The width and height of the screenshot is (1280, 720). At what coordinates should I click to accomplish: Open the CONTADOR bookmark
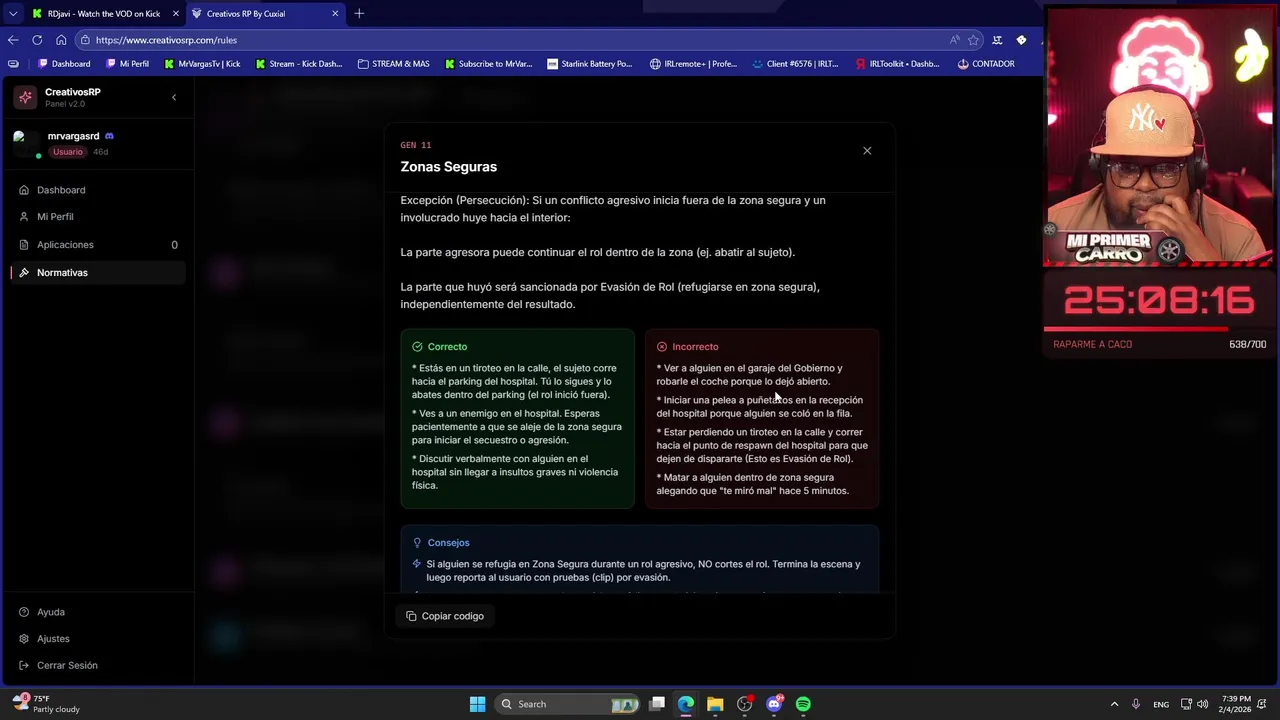(x=986, y=64)
